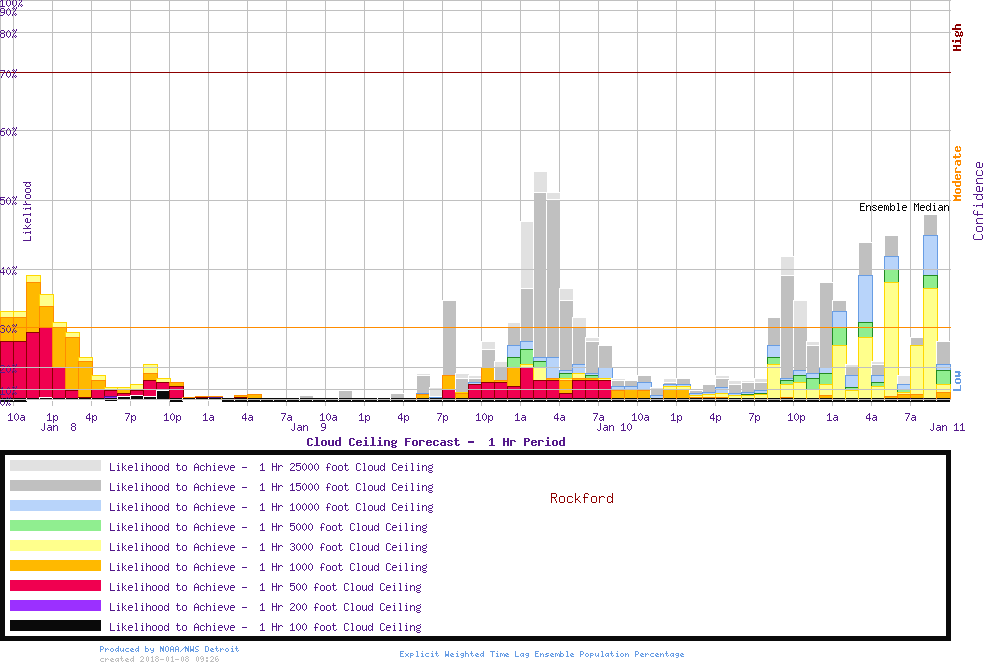1000x670 pixels.
Task: Click the light gray 25000 foot legend swatch
Action: pos(55,466)
